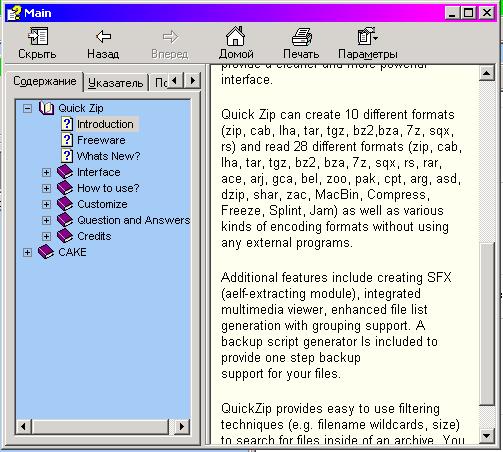Viewport: 503px width, 452px height.
Task: Maximize the Main help window
Action: 468,13
